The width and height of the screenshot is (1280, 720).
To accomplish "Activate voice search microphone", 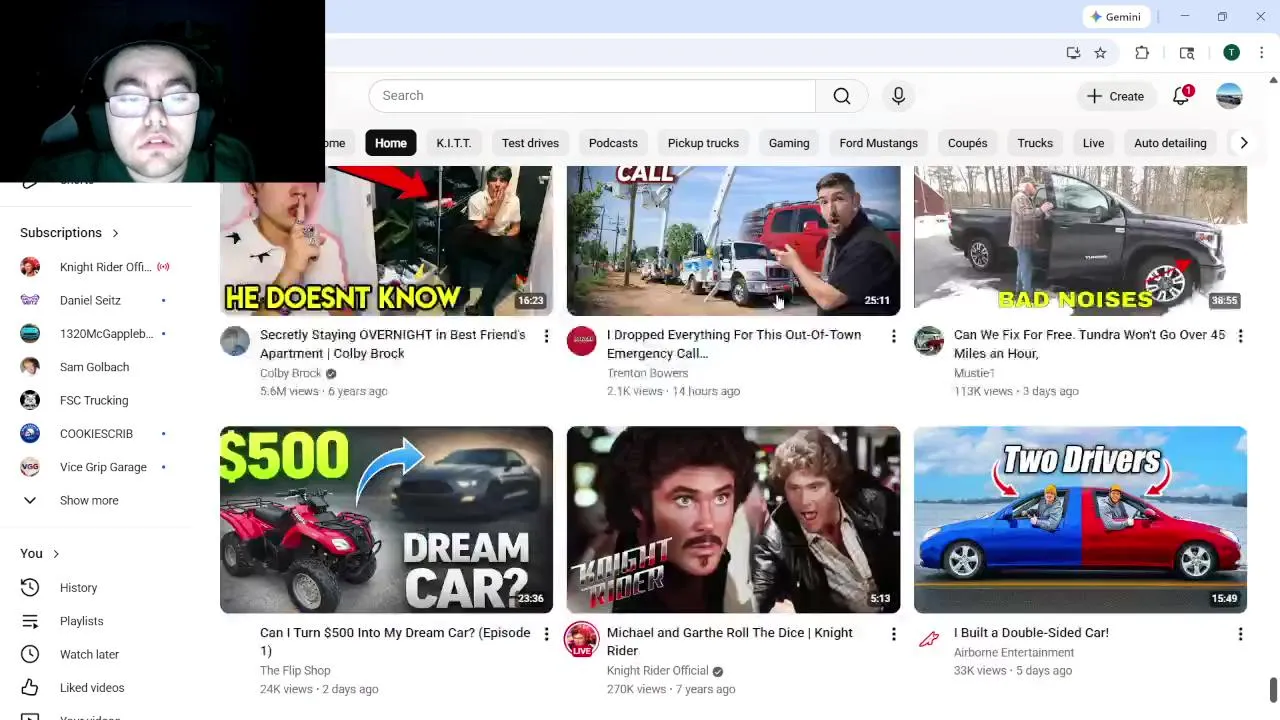I will (x=898, y=96).
